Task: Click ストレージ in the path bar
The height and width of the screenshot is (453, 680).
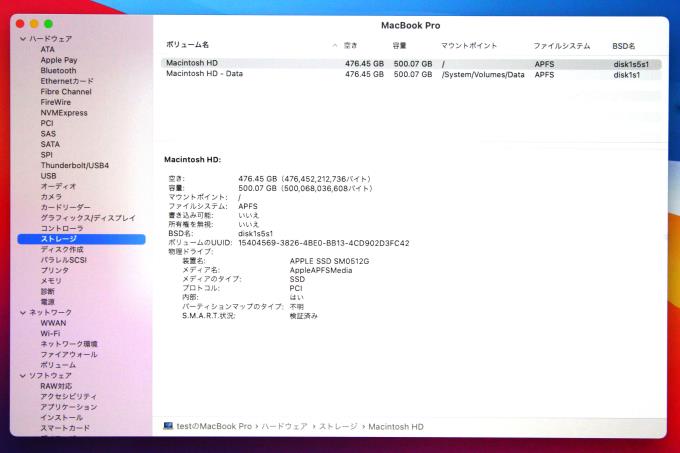Action: click(x=338, y=427)
